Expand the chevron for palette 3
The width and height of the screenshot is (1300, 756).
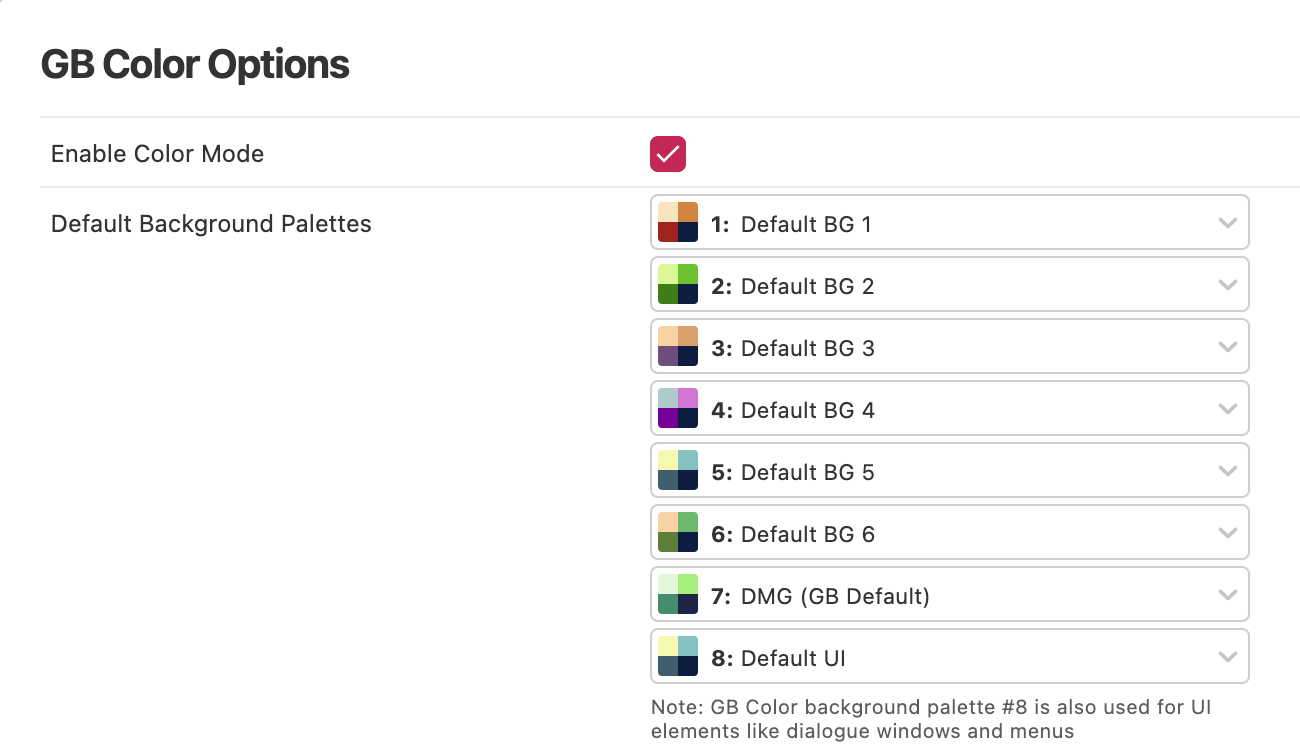click(1228, 347)
